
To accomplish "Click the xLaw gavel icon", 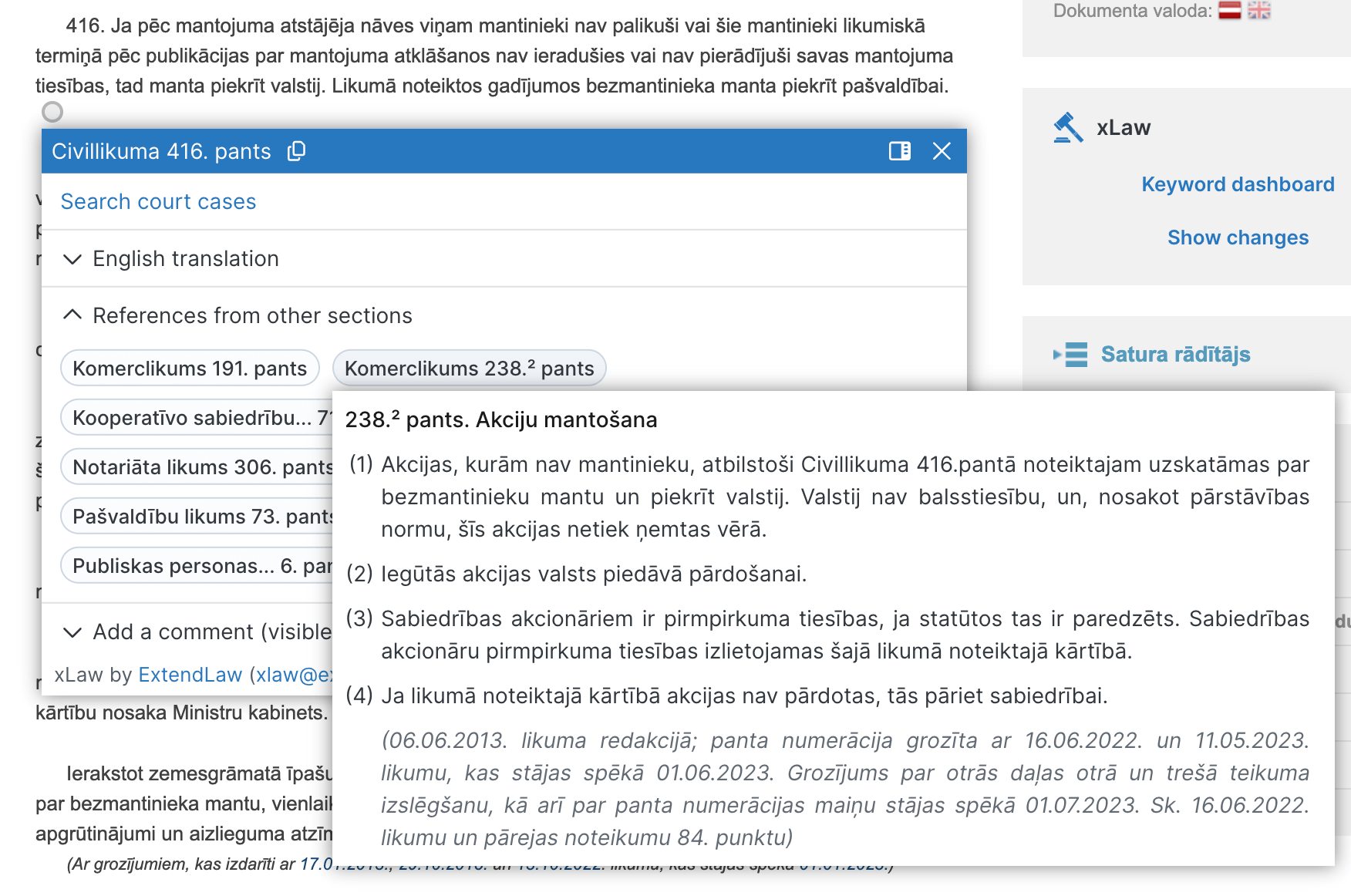I will pyautogui.click(x=1069, y=128).
